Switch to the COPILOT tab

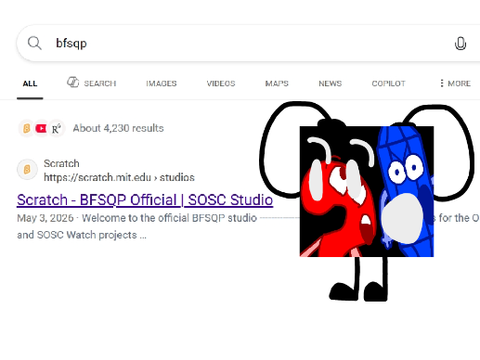tap(389, 84)
